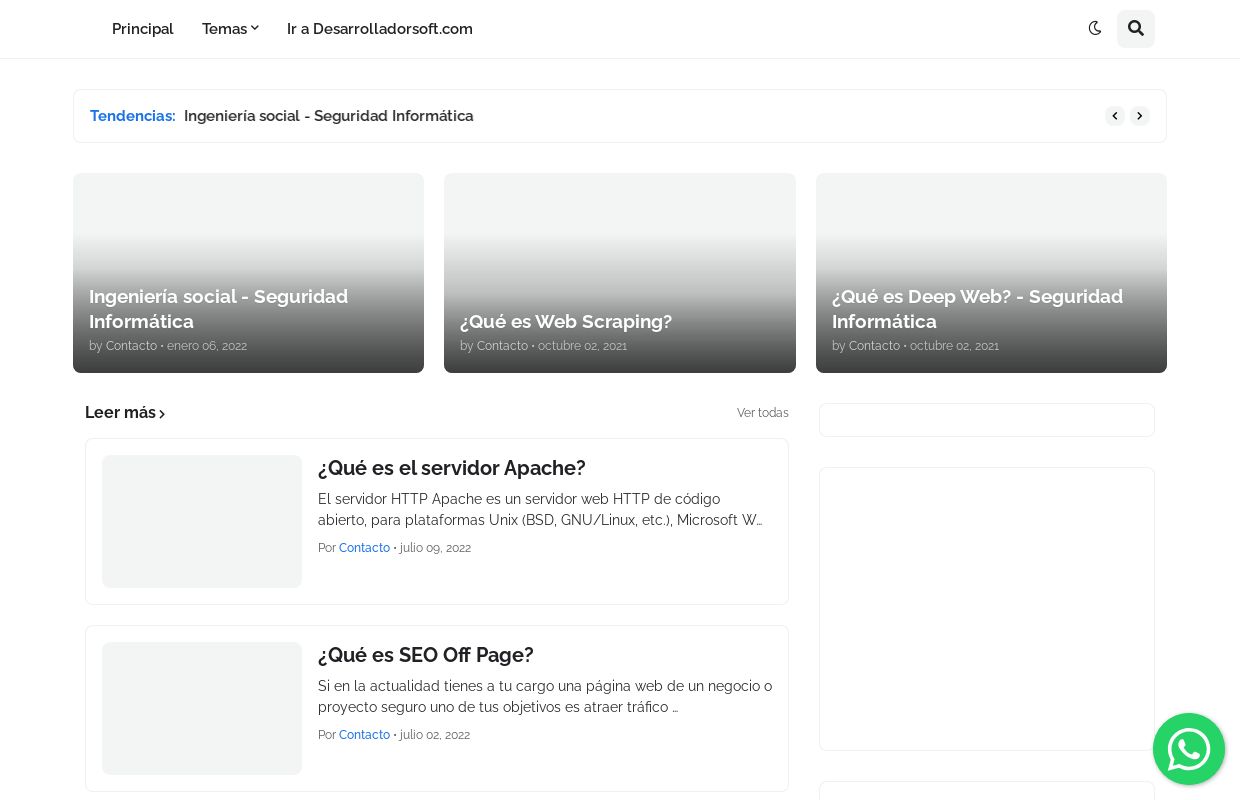Click the Ver todas link
This screenshot has width=1240, height=800.
pos(762,413)
